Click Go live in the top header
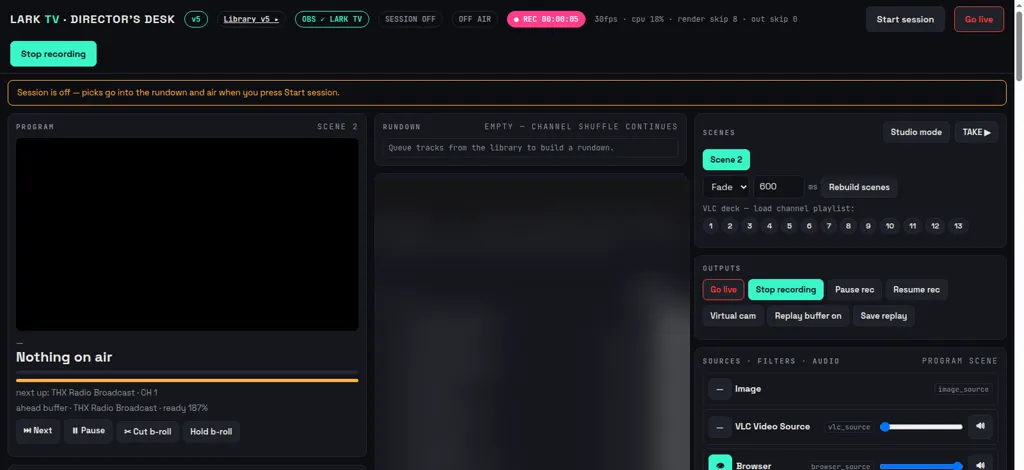The image size is (1024, 470). (x=979, y=20)
